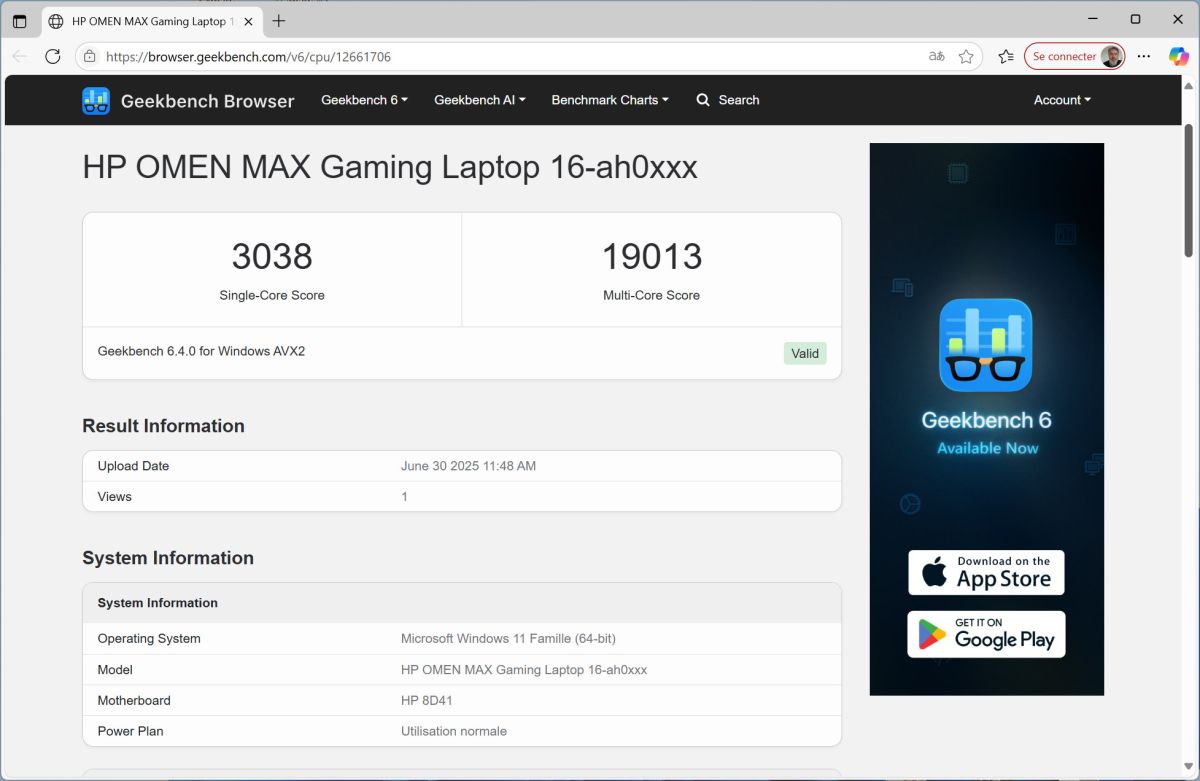1200x781 pixels.
Task: Click the green Valid badge
Action: click(805, 353)
